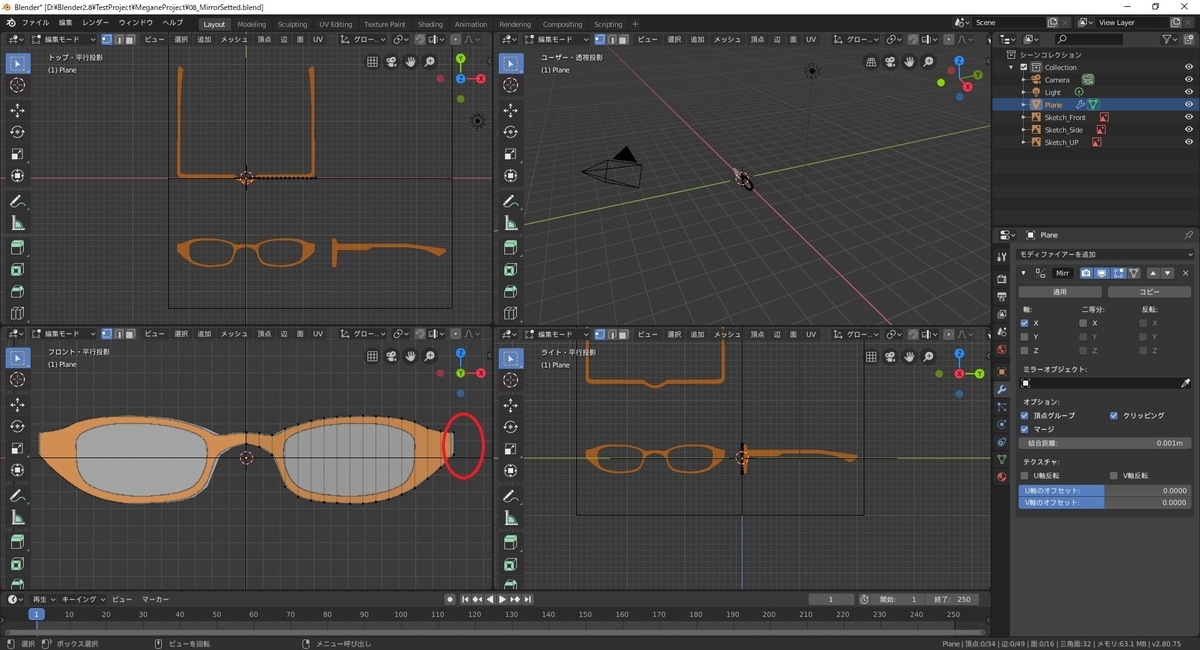The image size is (1200, 650).
Task: Expand the Plane object in the outliner
Action: pos(1024,105)
